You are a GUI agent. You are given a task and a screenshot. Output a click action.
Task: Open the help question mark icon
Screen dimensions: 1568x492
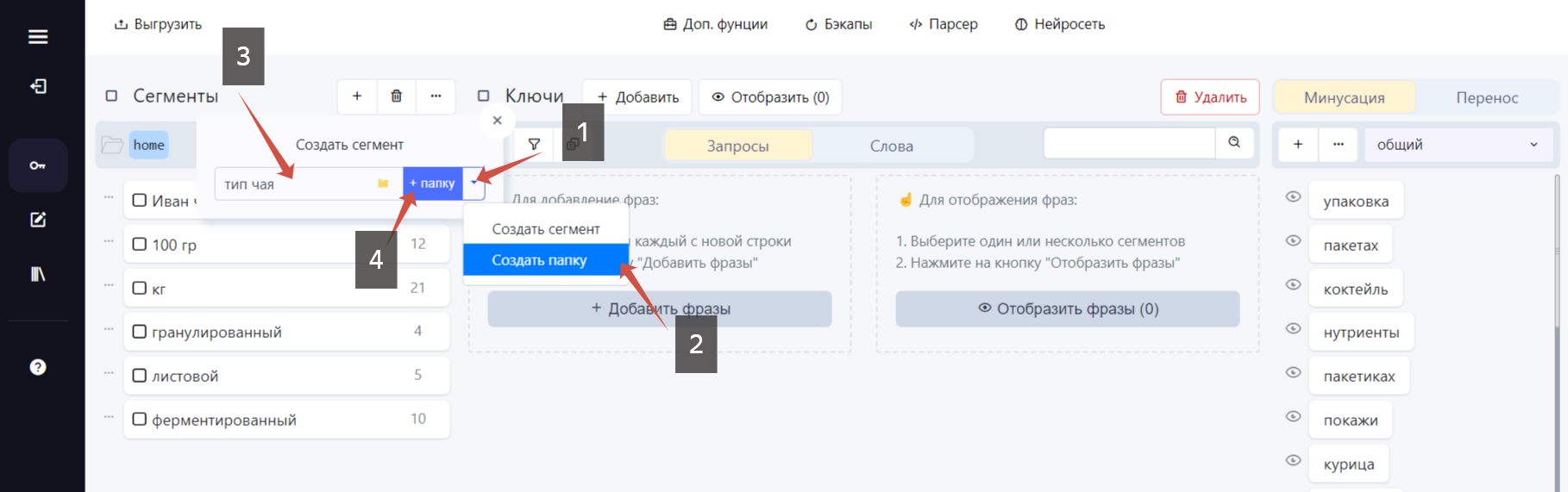click(x=38, y=367)
